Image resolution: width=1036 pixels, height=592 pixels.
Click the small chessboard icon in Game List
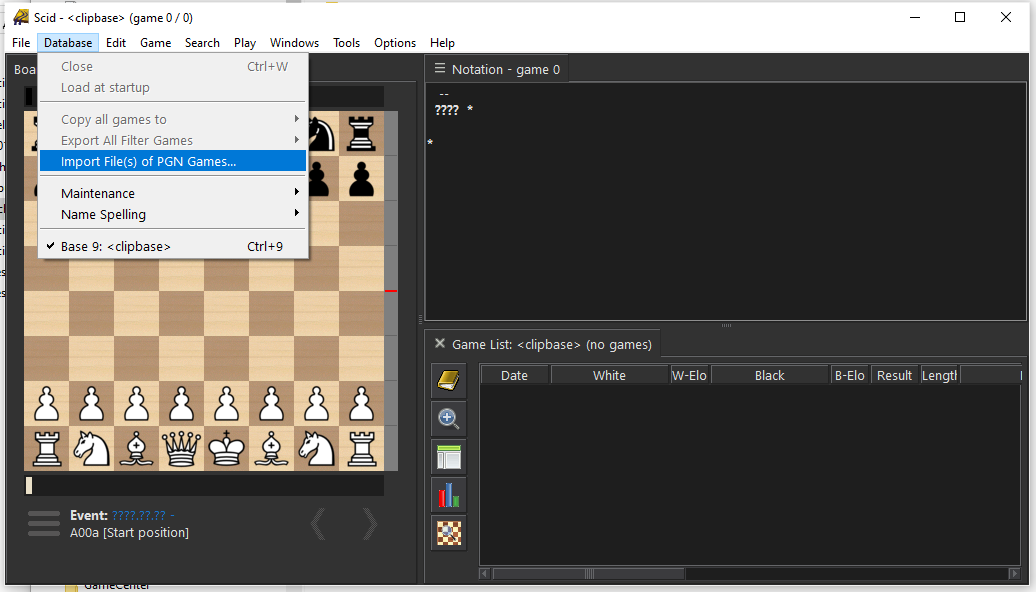tap(449, 533)
